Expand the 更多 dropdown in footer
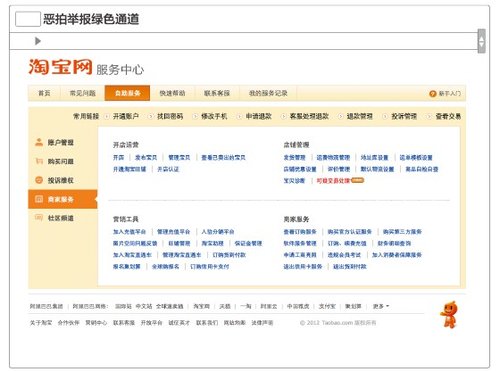Image resolution: width=500 pixels, height=372 pixels. tap(381, 306)
